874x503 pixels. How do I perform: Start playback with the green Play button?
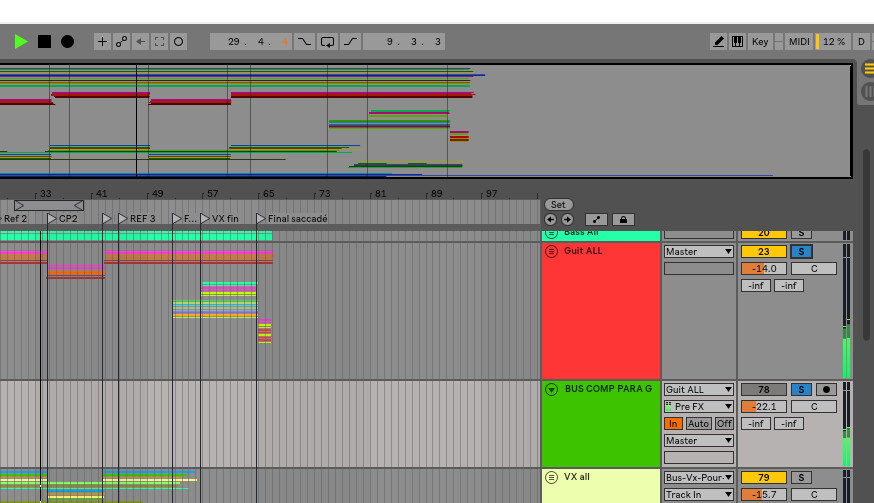21,41
